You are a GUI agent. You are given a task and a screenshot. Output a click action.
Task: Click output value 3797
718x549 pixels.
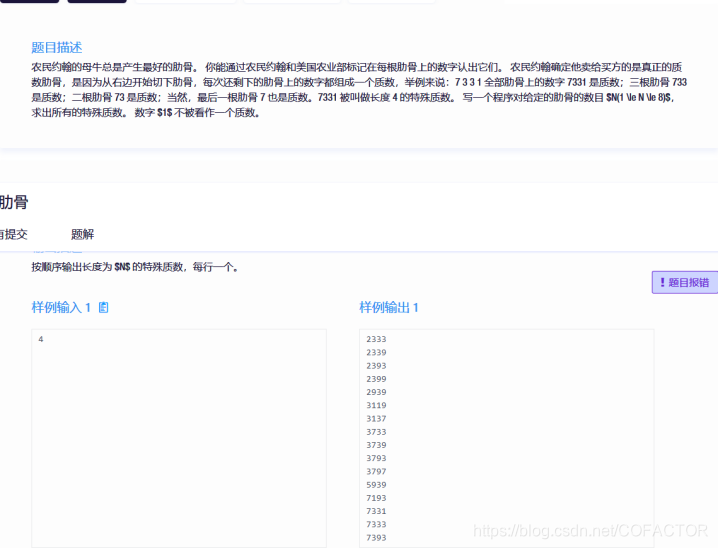click(x=376, y=472)
